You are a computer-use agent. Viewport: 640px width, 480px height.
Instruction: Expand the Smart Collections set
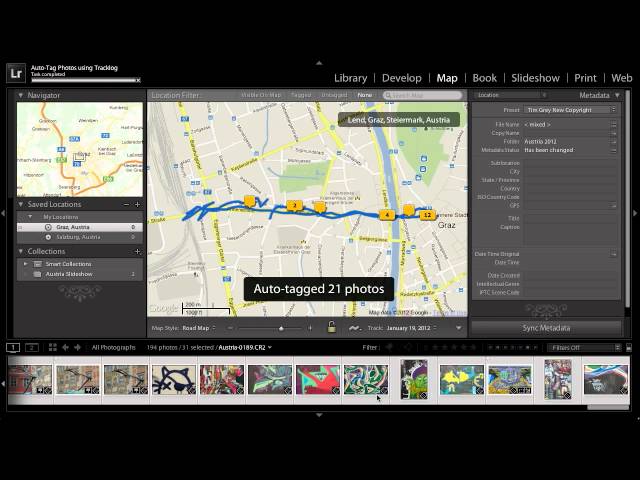click(26, 264)
